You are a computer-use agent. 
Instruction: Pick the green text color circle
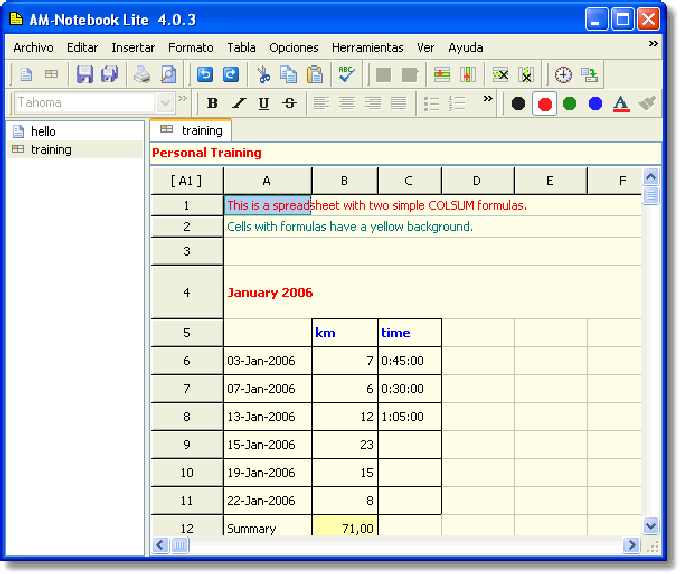coord(569,104)
